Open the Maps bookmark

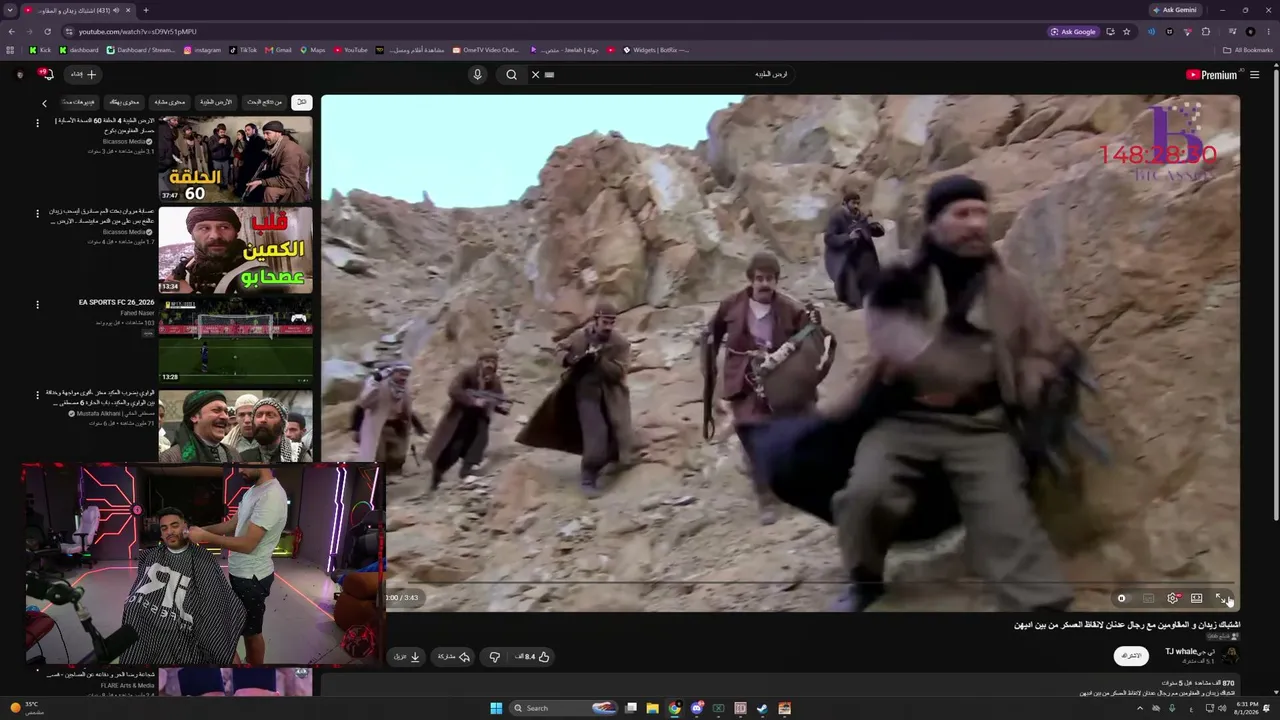click(313, 50)
